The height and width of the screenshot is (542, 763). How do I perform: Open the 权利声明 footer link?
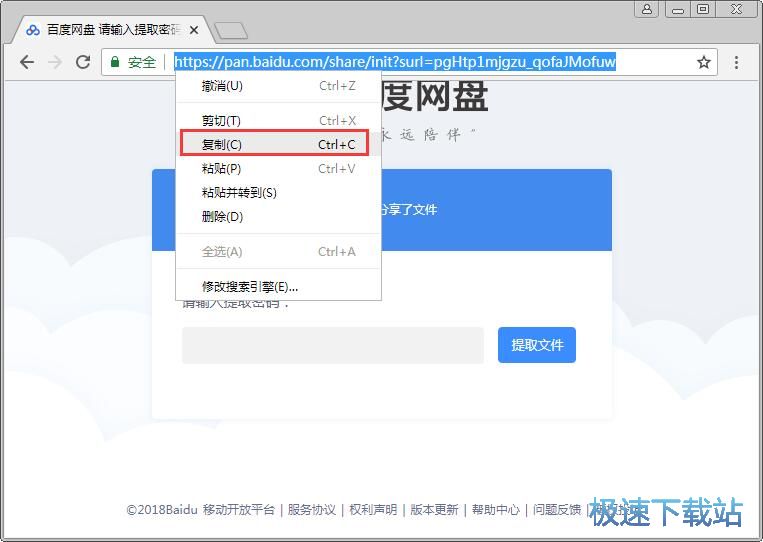coord(373,509)
